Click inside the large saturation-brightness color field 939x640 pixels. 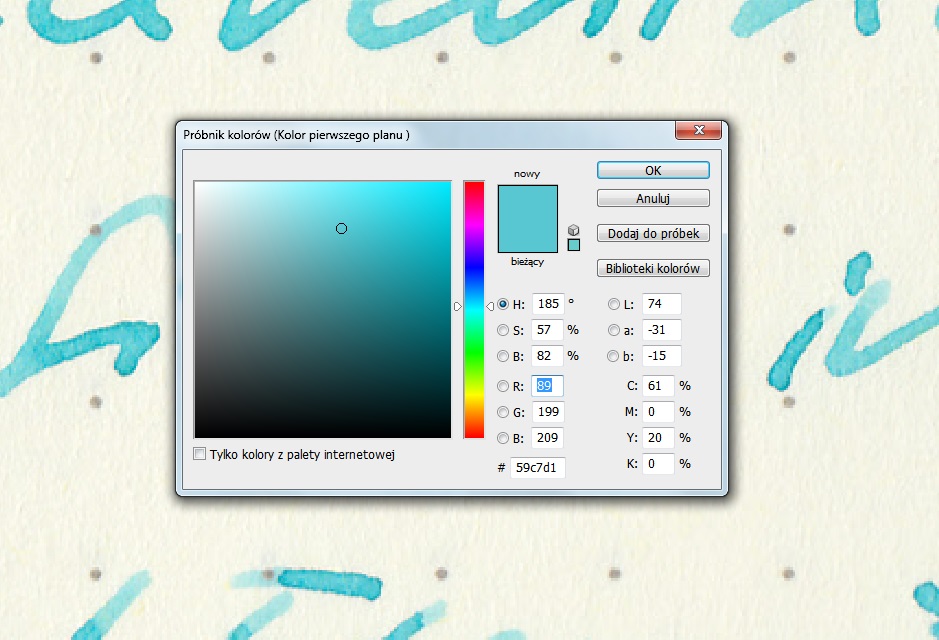[x=322, y=309]
